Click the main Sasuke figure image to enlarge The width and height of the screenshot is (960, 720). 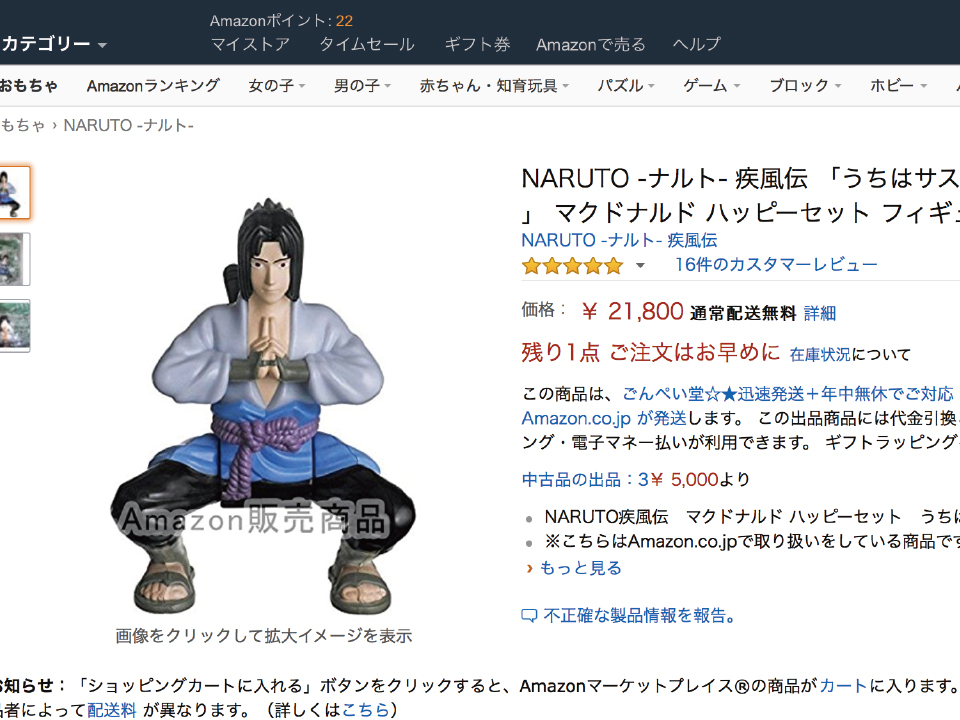(x=263, y=405)
